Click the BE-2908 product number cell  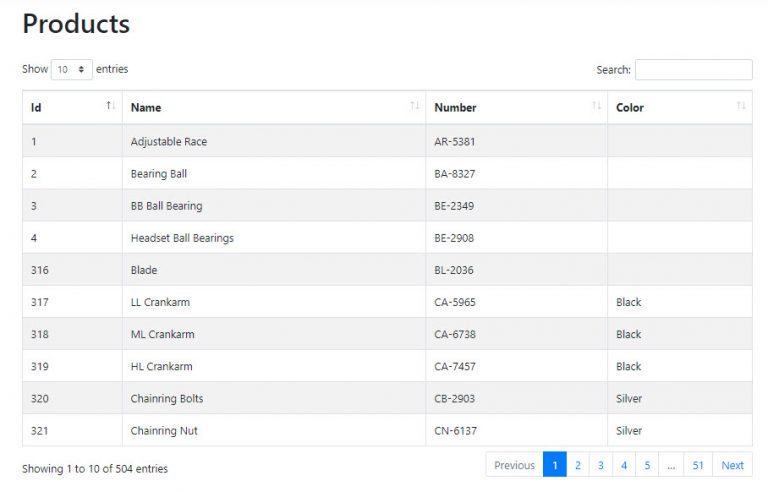click(454, 238)
